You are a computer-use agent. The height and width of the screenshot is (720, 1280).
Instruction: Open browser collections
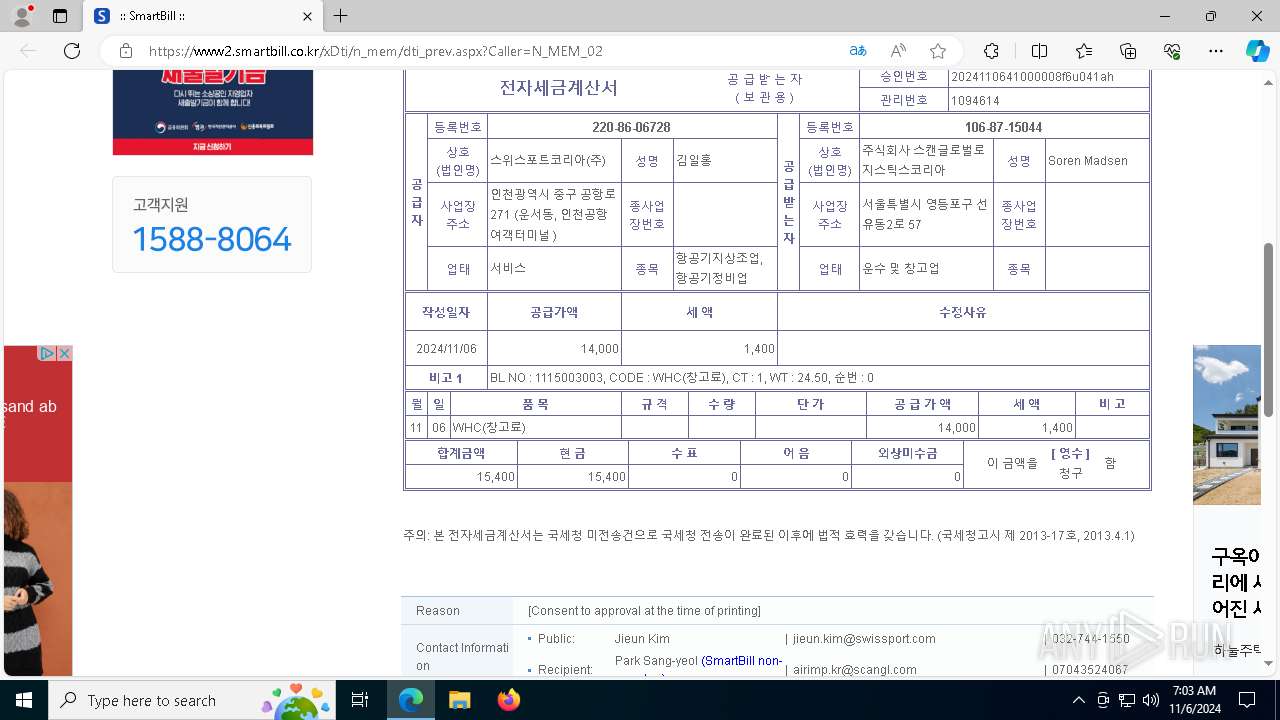pyautogui.click(x=1128, y=51)
